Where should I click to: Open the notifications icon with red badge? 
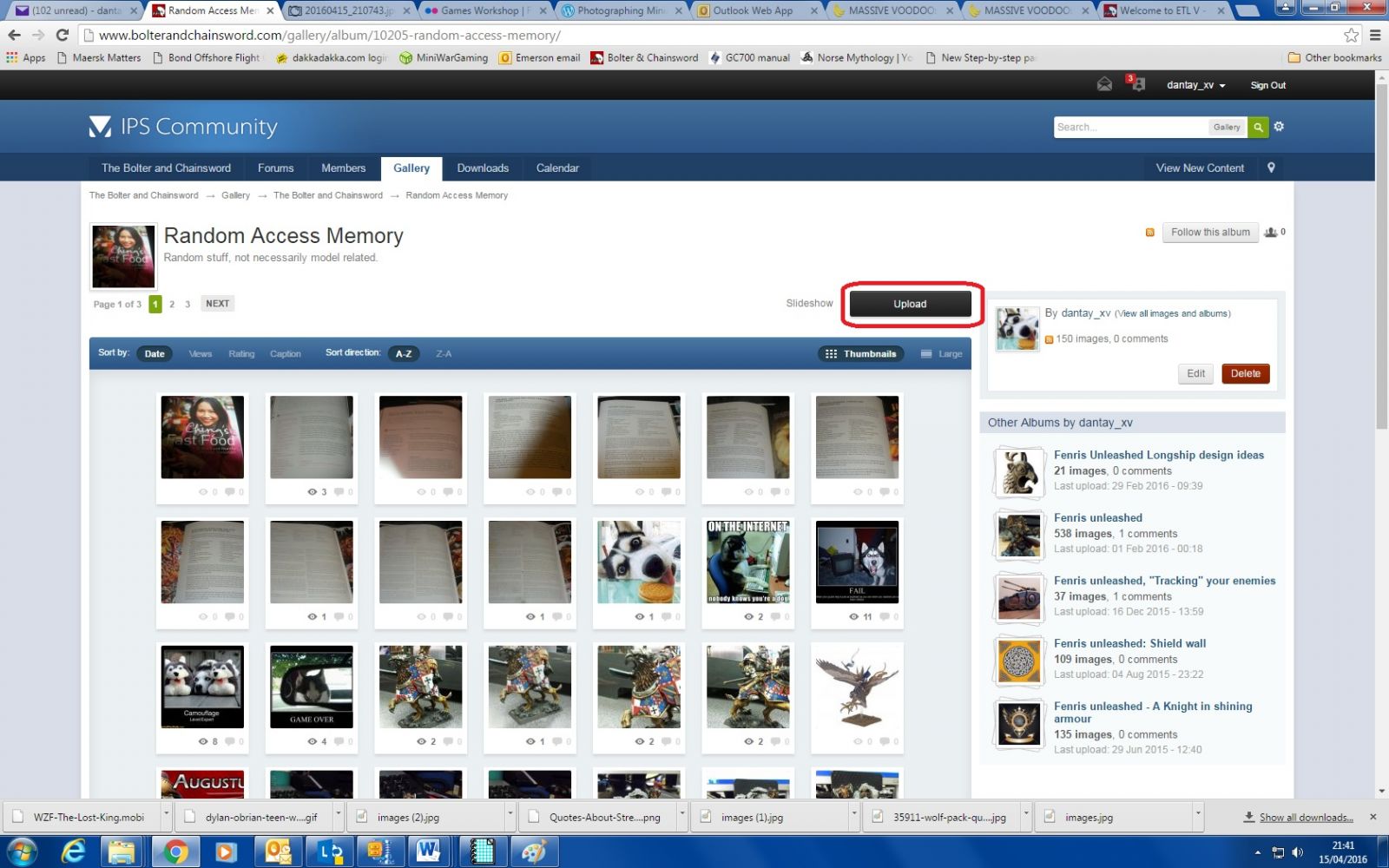point(1136,84)
